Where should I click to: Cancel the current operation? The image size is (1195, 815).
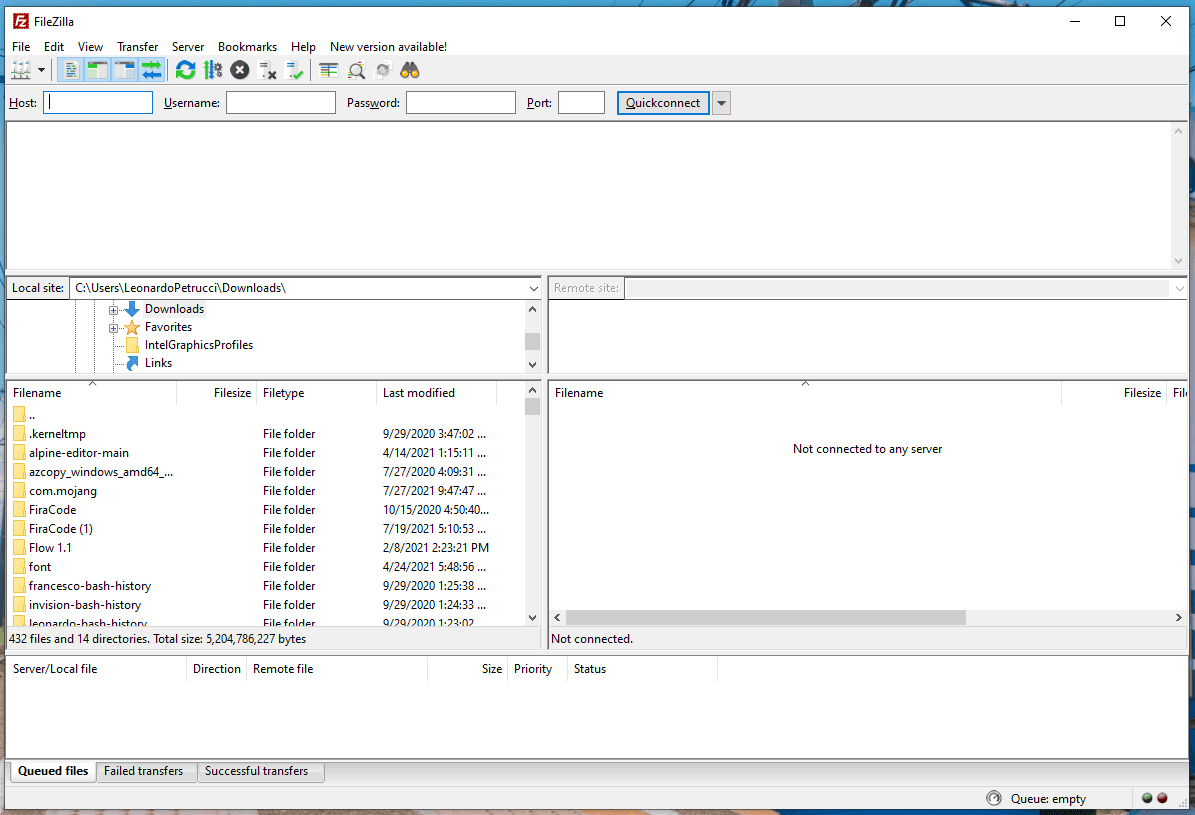[240, 70]
